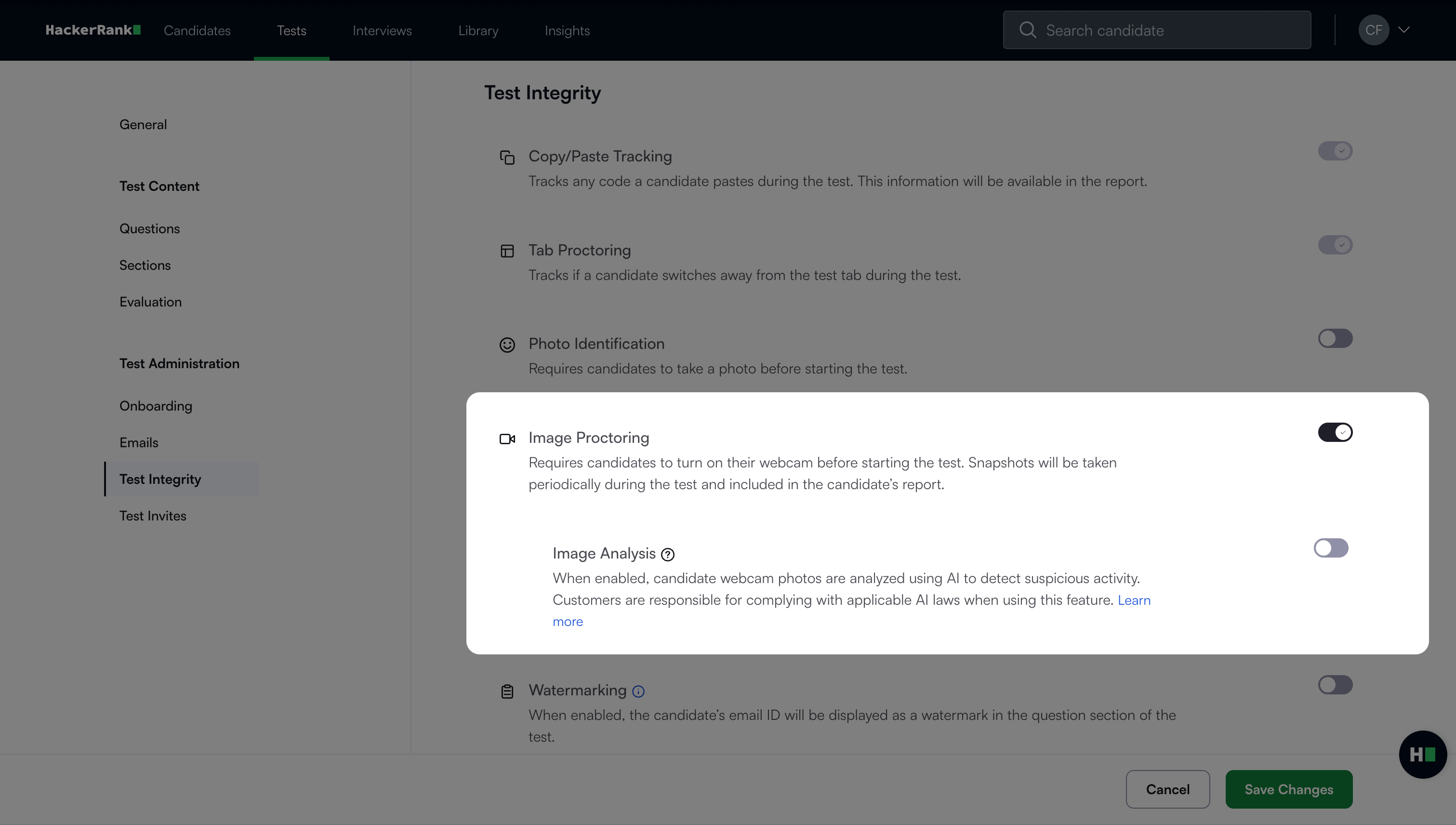Open the HackerRank help chat bubble
Viewport: 1456px width, 825px height.
(x=1422, y=754)
